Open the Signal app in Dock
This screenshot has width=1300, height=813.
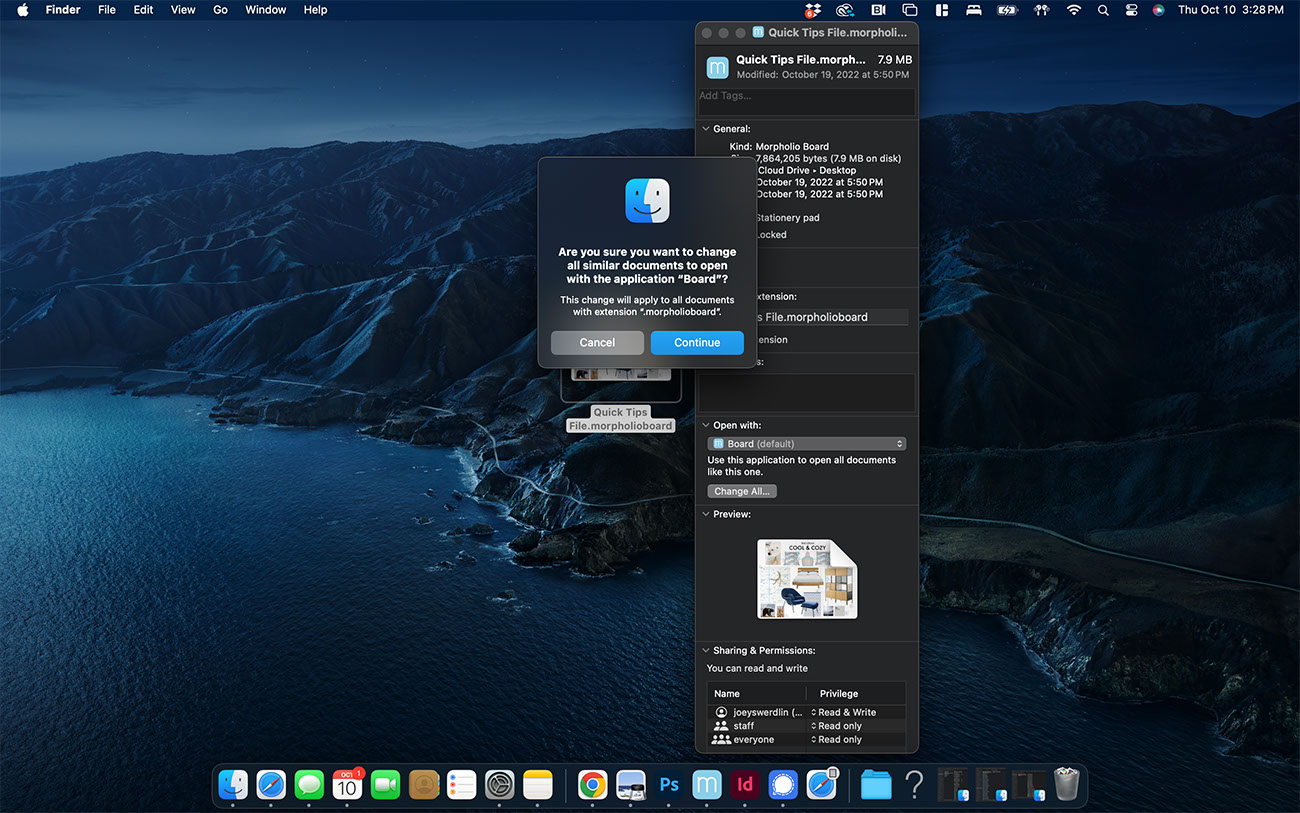point(782,785)
